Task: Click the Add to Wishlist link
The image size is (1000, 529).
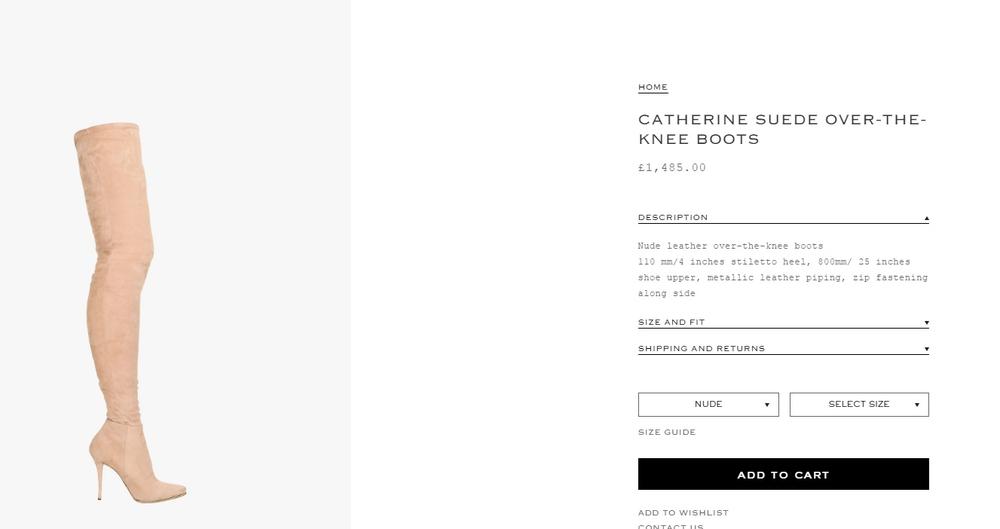Action: (x=683, y=513)
